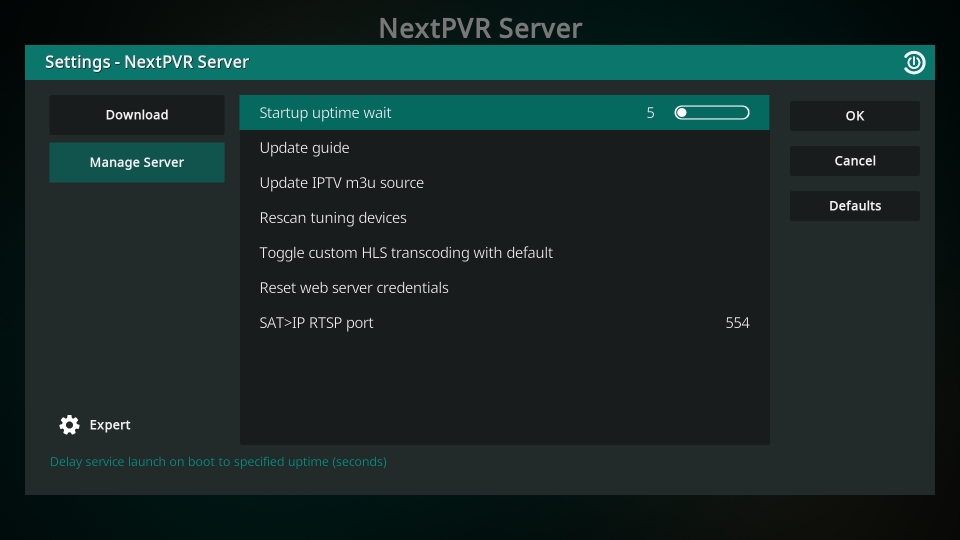The height and width of the screenshot is (540, 960).
Task: Select the Startup uptime wait setting
Action: pyautogui.click(x=325, y=113)
